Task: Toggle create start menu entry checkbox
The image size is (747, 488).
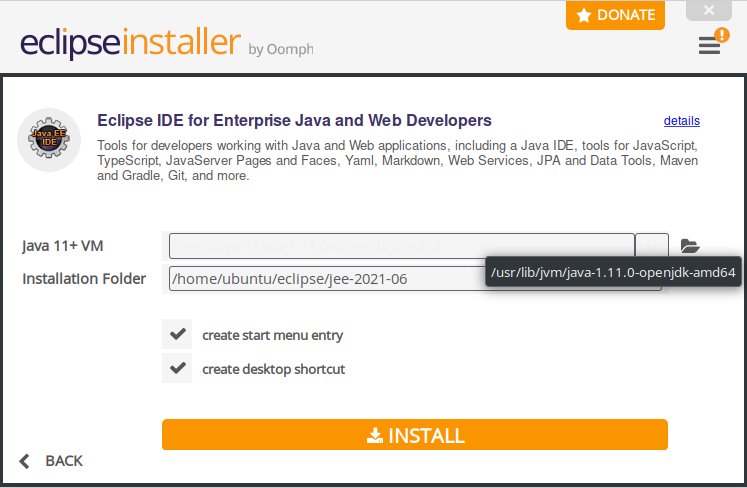Action: pos(178,334)
